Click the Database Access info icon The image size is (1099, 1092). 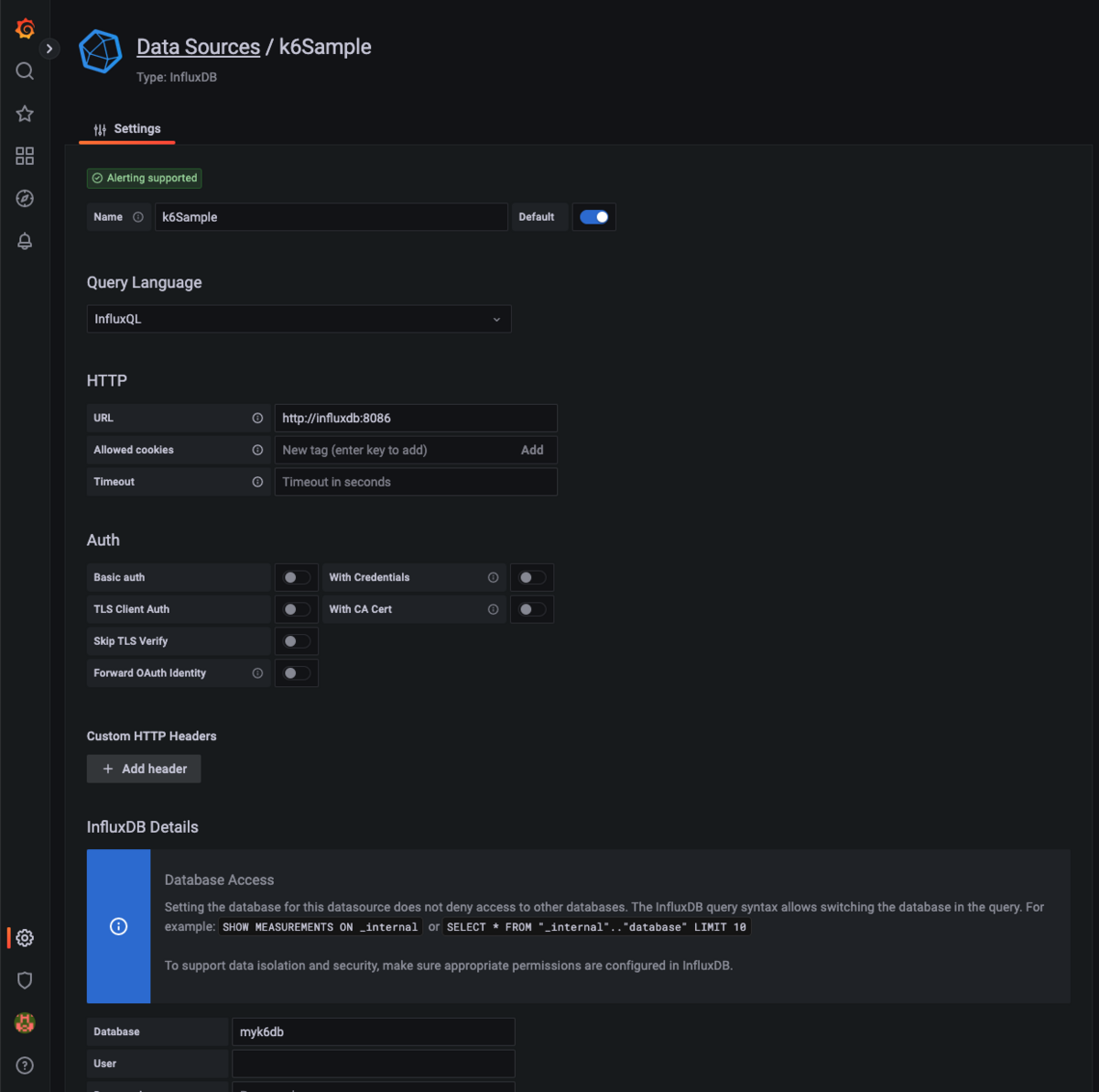pyautogui.click(x=118, y=926)
